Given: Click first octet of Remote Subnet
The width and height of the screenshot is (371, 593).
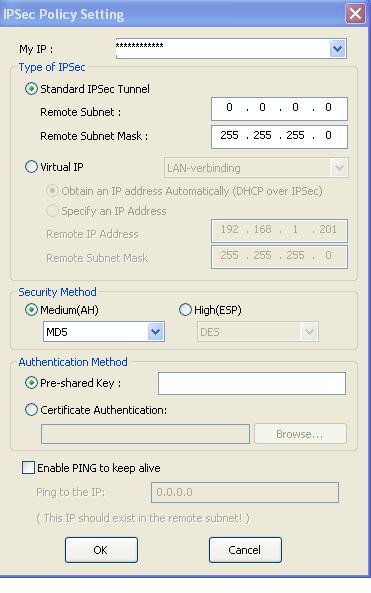Looking at the screenshot, I should tap(229, 107).
